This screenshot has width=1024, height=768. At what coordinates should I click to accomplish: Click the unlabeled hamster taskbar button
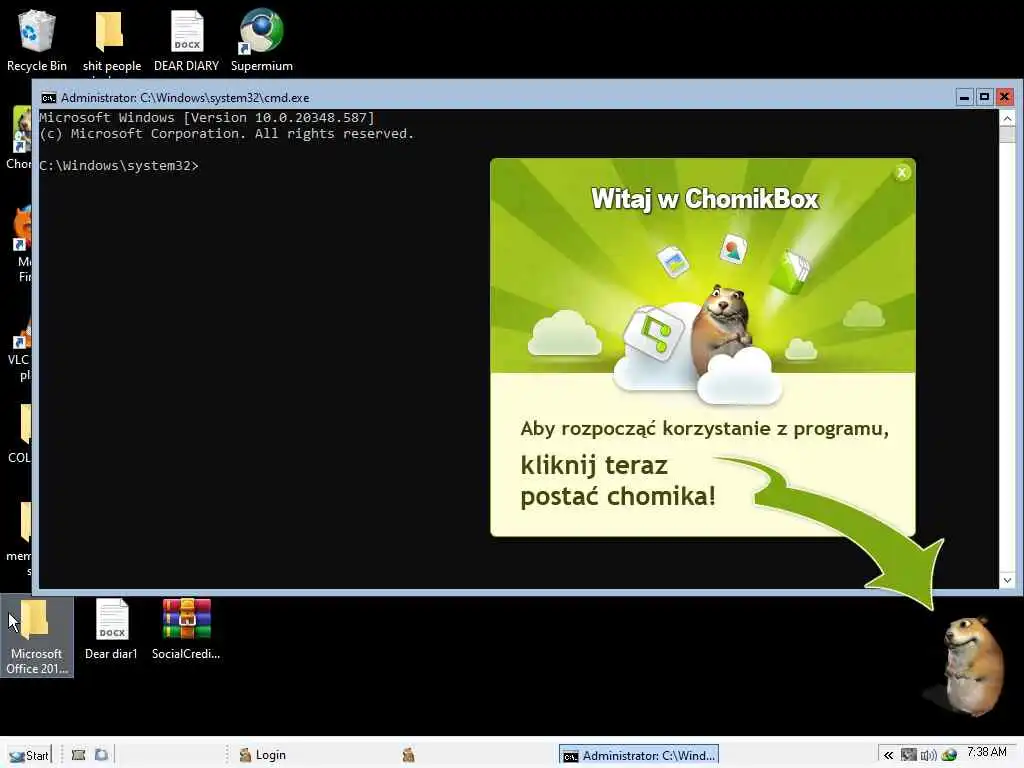409,755
